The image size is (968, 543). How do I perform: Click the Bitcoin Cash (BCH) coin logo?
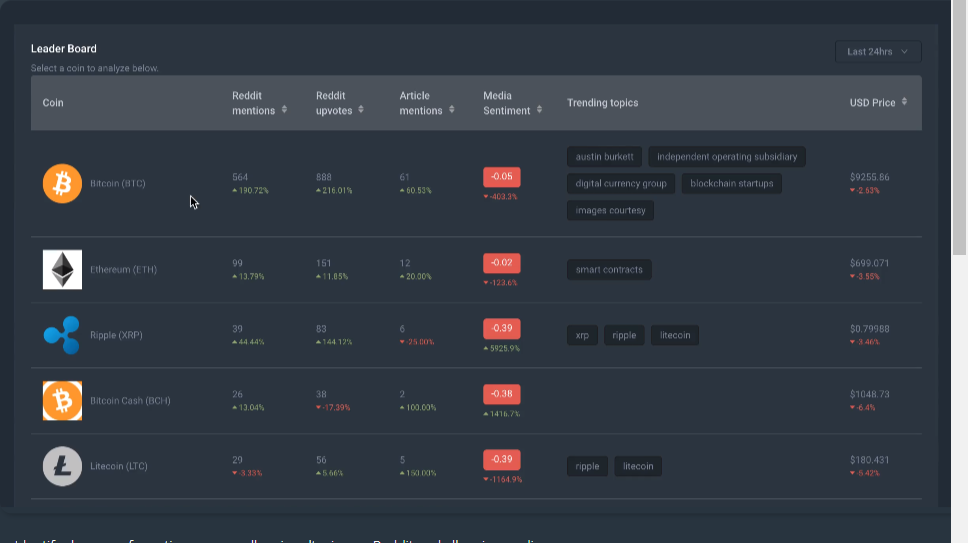[x=62, y=400]
